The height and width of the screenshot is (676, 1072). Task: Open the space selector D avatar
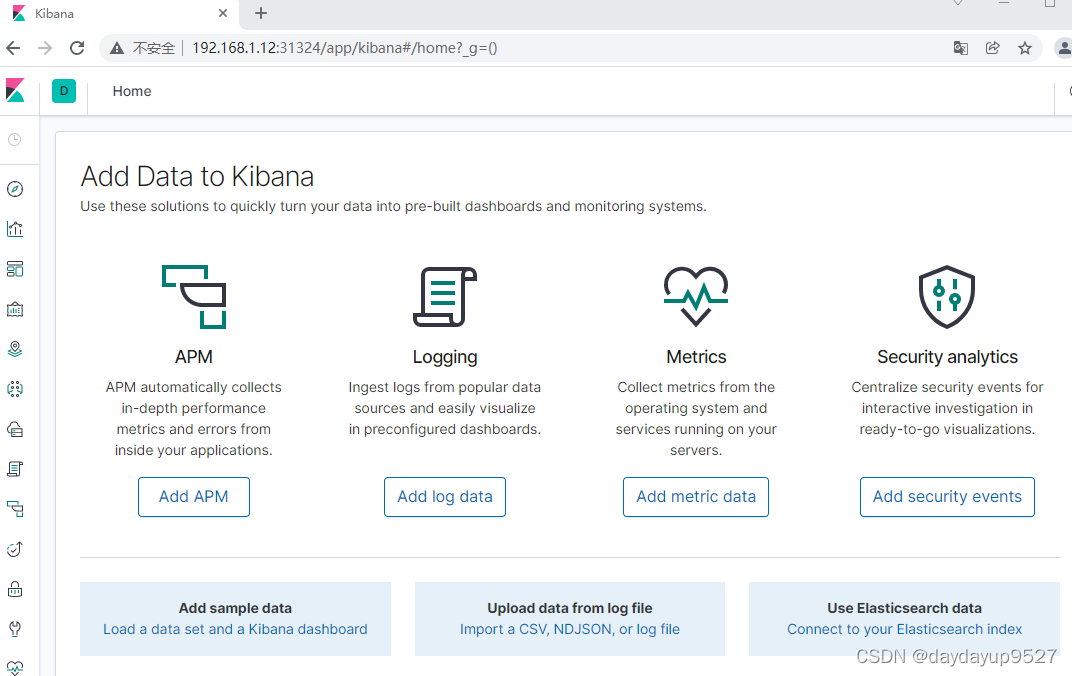pos(64,91)
